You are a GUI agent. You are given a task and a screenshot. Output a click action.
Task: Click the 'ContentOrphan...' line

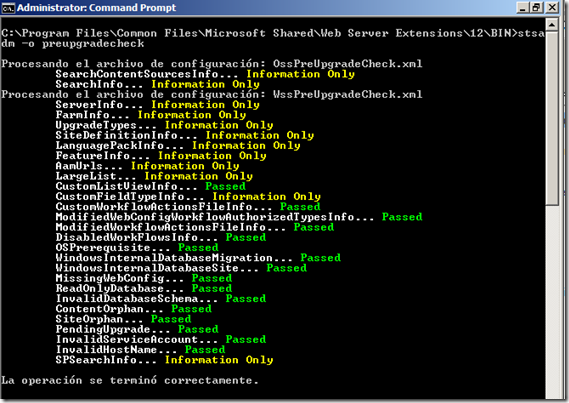coord(134,308)
